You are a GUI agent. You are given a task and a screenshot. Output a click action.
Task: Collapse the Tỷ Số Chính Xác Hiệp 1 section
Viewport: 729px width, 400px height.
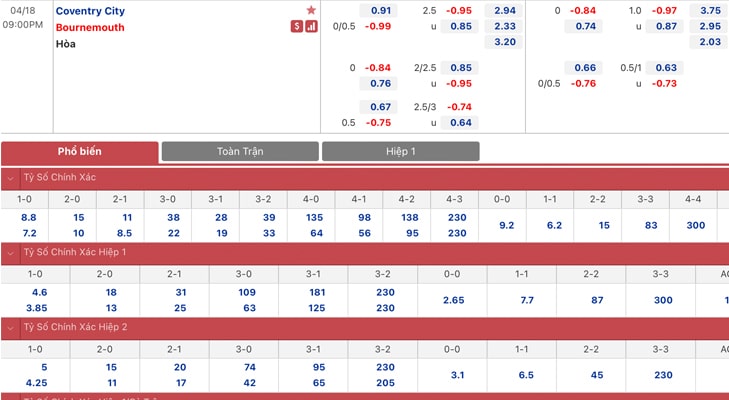click(x=10, y=253)
